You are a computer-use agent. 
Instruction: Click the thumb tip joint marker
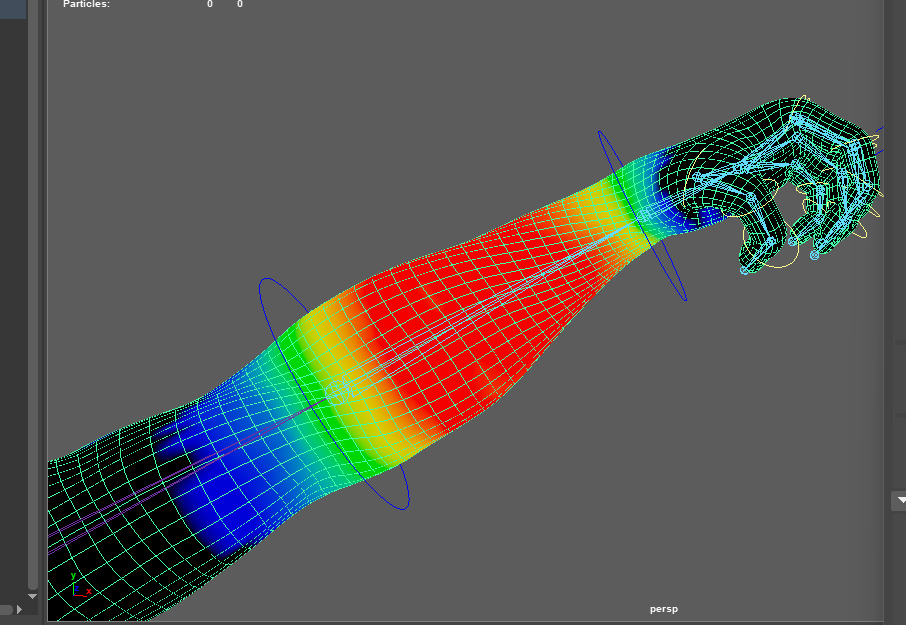coord(744,270)
